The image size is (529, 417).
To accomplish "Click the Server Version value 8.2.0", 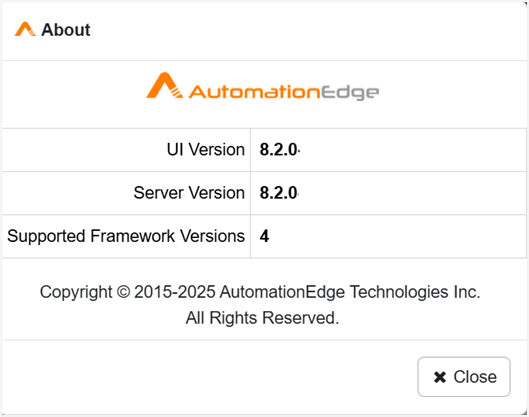I will 279,193.
